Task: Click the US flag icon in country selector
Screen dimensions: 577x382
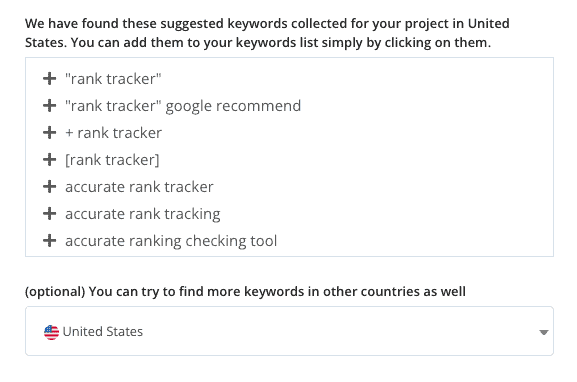Action: click(x=51, y=332)
